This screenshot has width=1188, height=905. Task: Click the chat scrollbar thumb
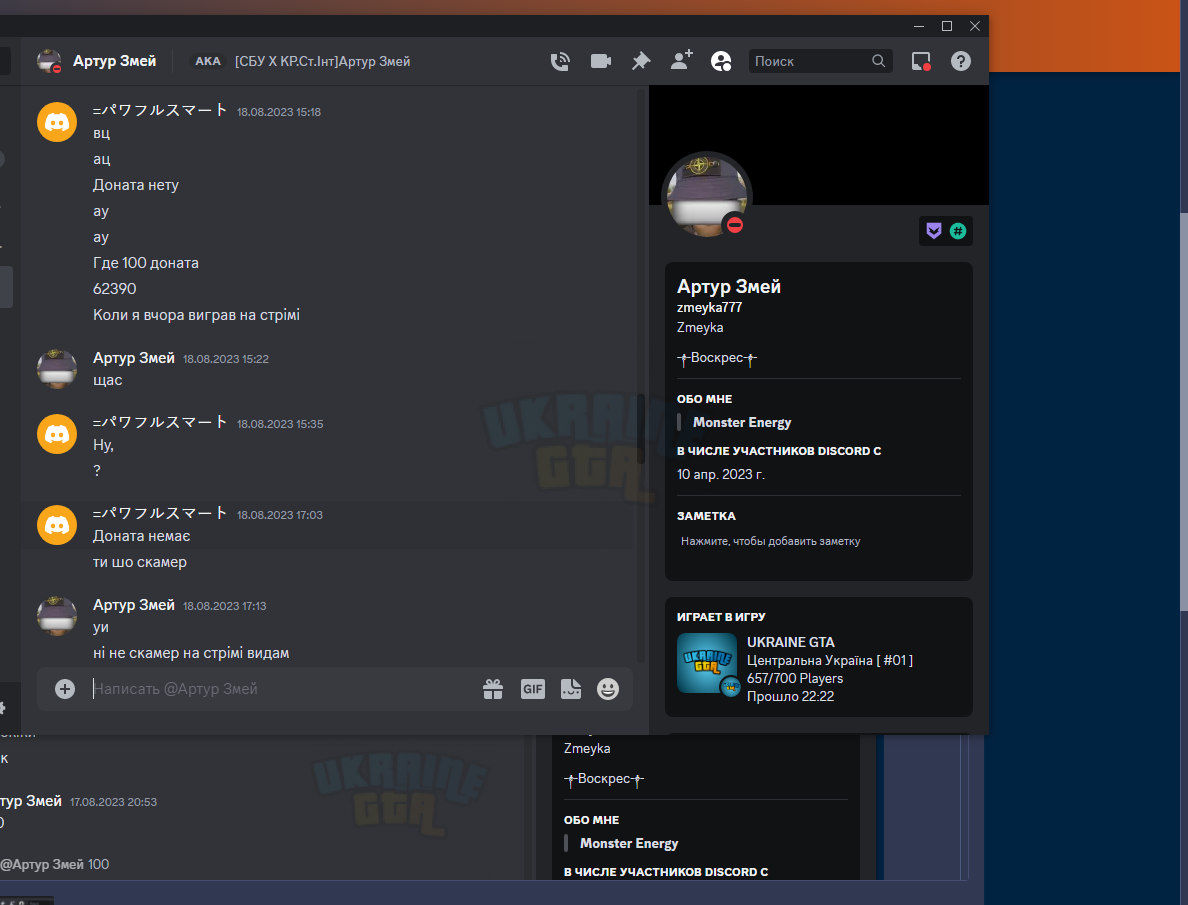pyautogui.click(x=641, y=429)
